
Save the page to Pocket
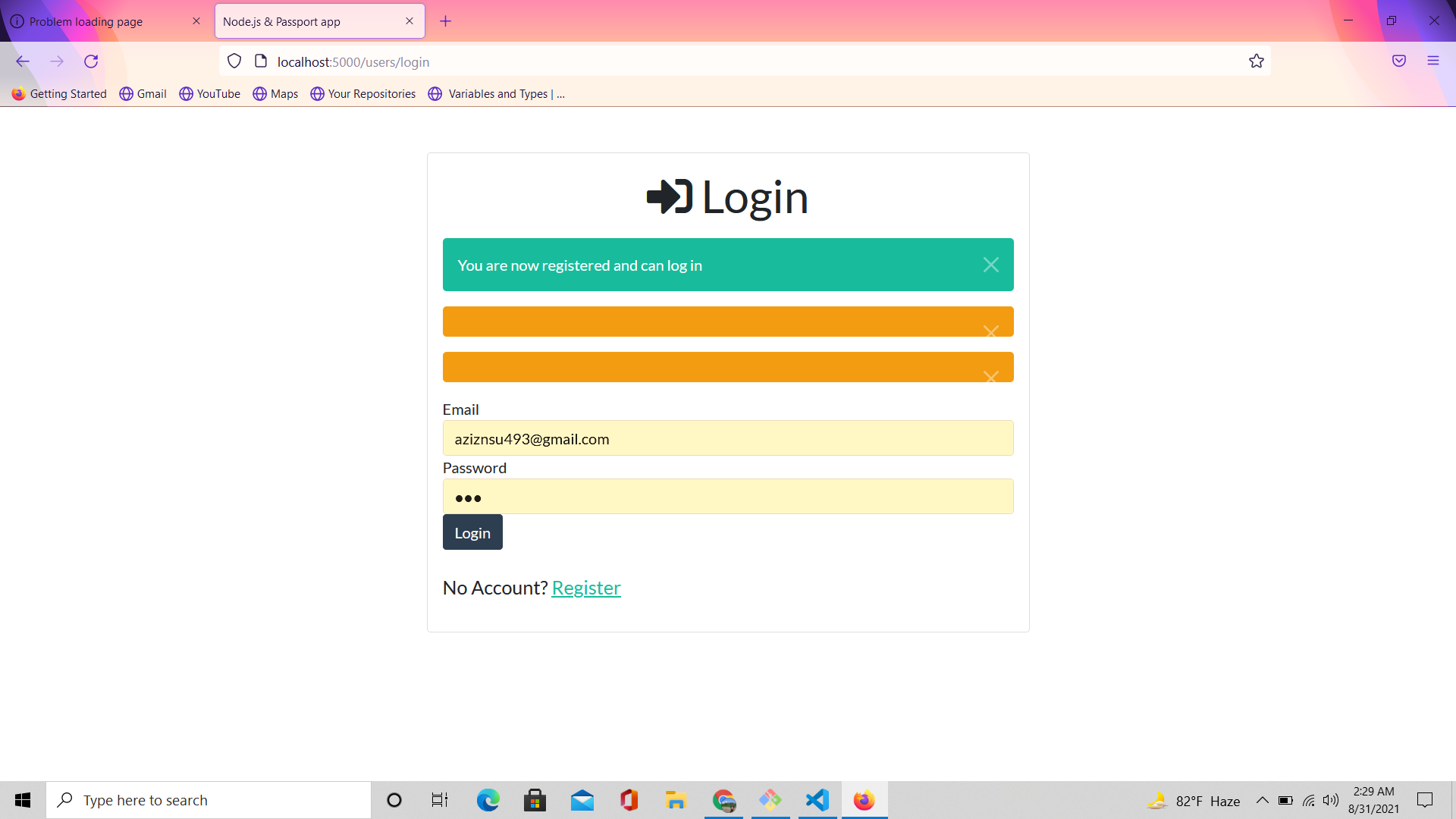pos(1399,61)
